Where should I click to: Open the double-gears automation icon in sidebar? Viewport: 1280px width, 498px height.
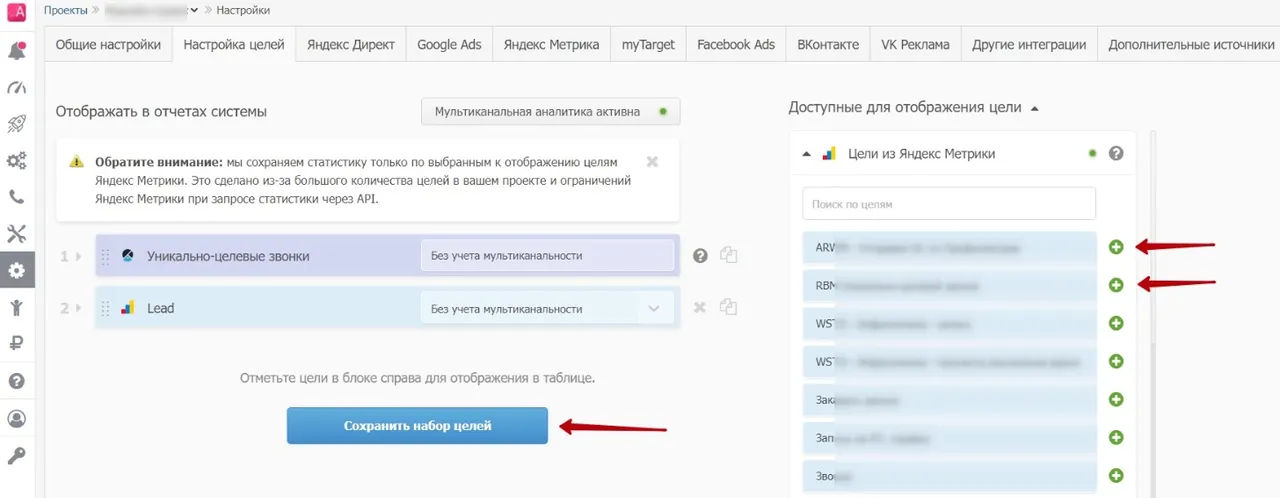[16, 160]
